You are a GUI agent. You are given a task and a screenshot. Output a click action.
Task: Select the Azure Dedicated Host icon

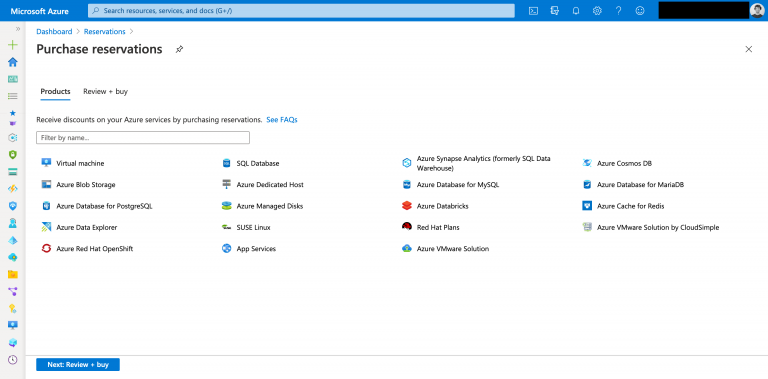point(226,185)
